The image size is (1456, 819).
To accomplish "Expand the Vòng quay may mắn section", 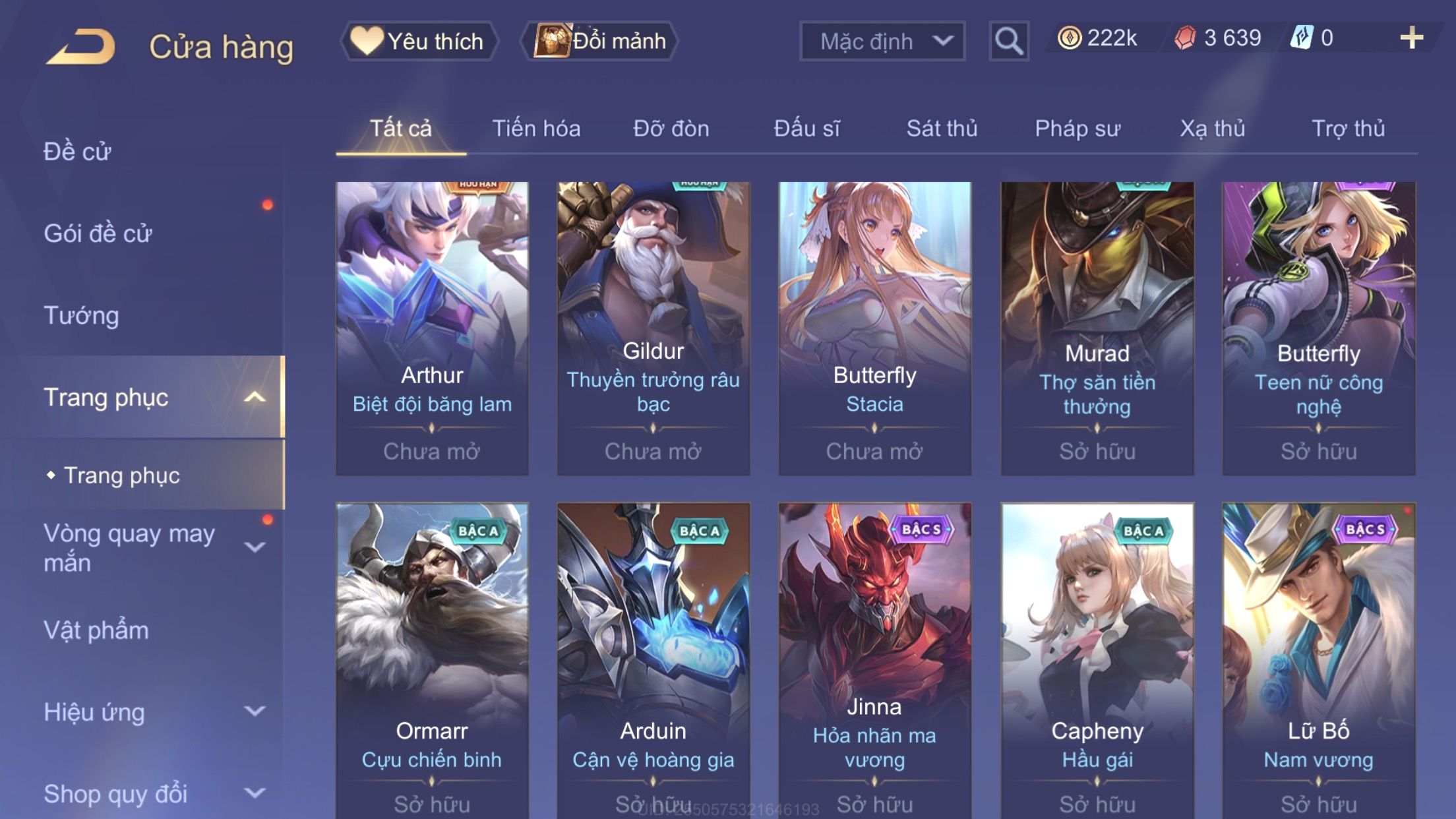I will coord(255,547).
